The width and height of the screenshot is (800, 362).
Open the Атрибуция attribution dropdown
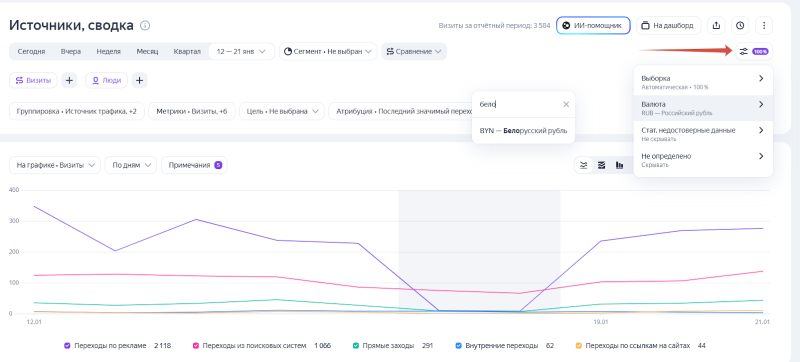point(400,111)
